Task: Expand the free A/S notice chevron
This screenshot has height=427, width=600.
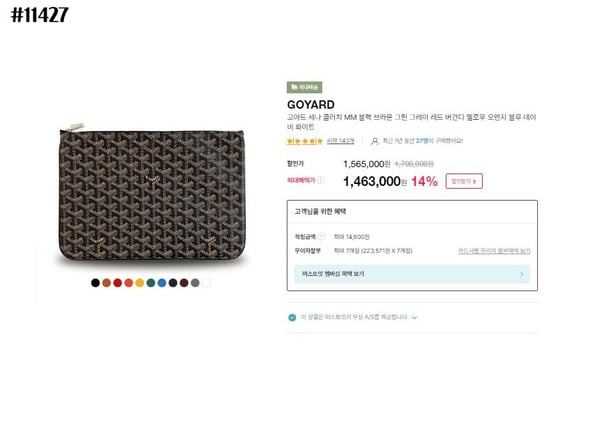Action: 414,317
